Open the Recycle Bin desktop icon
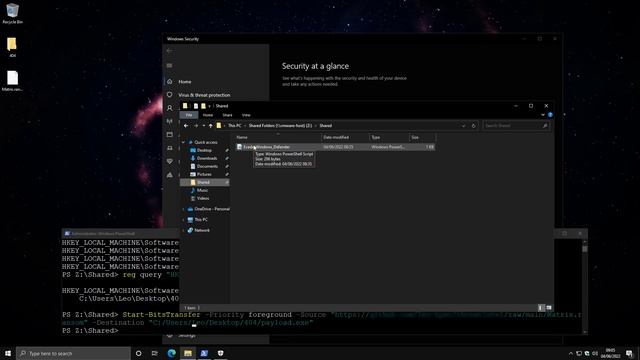The width and height of the screenshot is (640, 360). 12,13
